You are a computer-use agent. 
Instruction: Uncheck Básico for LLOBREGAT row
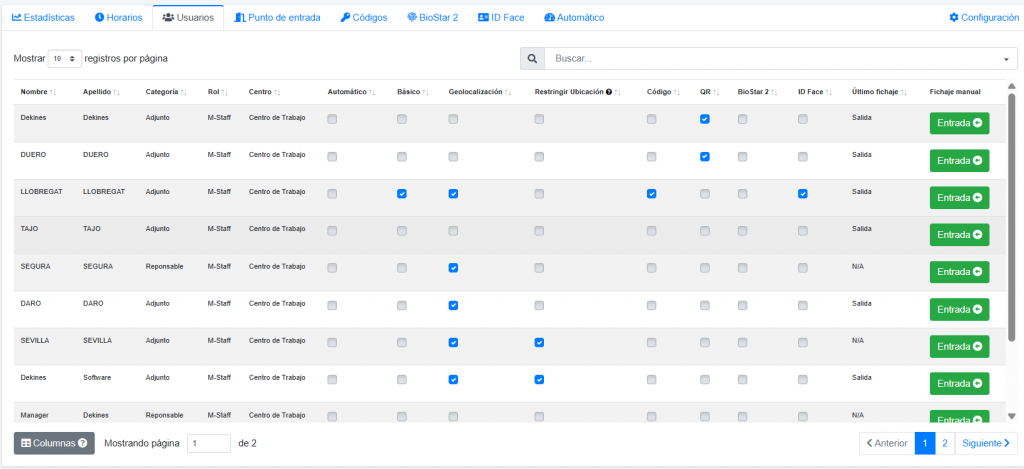[x=402, y=194]
